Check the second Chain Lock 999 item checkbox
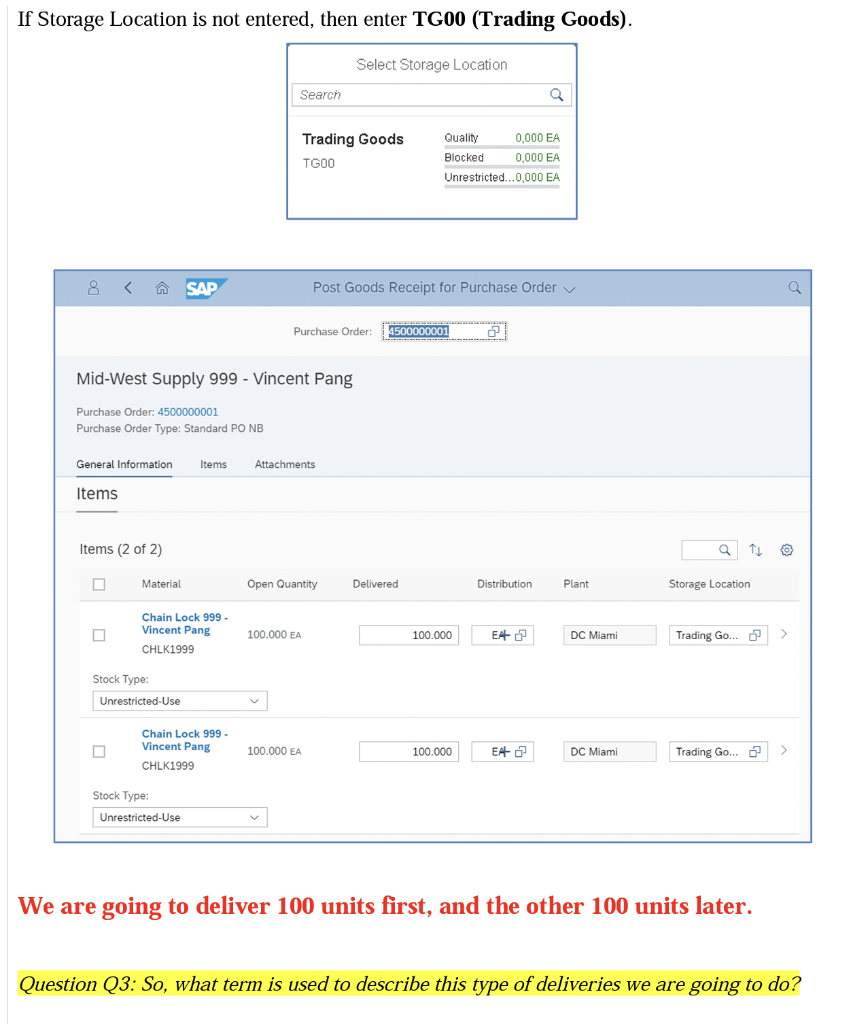851x1024 pixels. (x=99, y=752)
